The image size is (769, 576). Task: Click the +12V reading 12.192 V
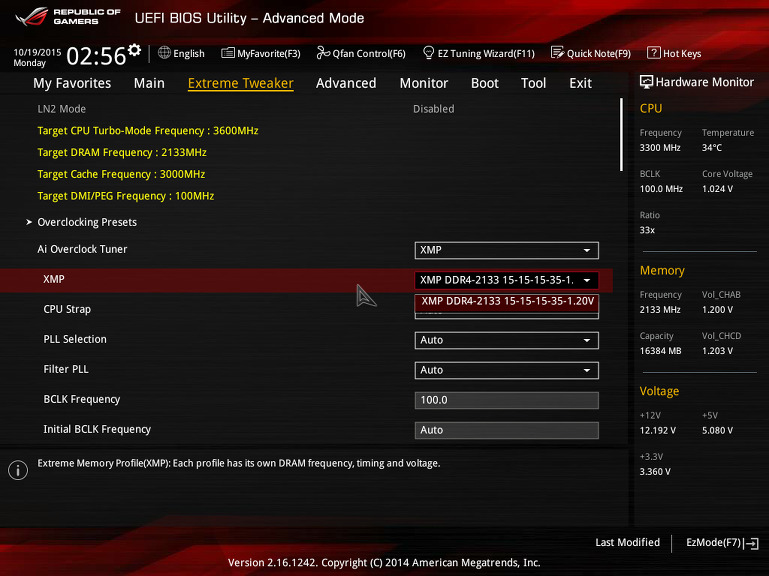pos(658,430)
